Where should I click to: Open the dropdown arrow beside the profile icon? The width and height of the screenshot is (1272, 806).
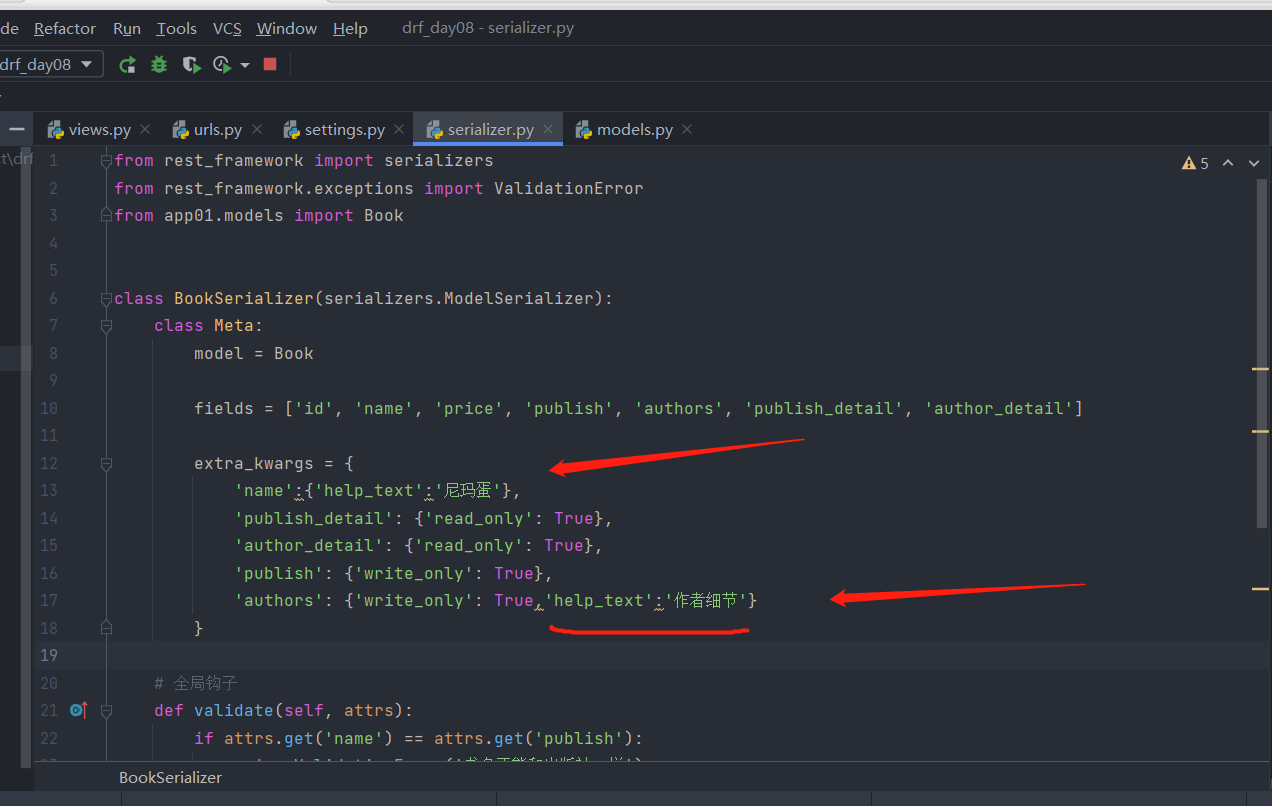tap(245, 66)
